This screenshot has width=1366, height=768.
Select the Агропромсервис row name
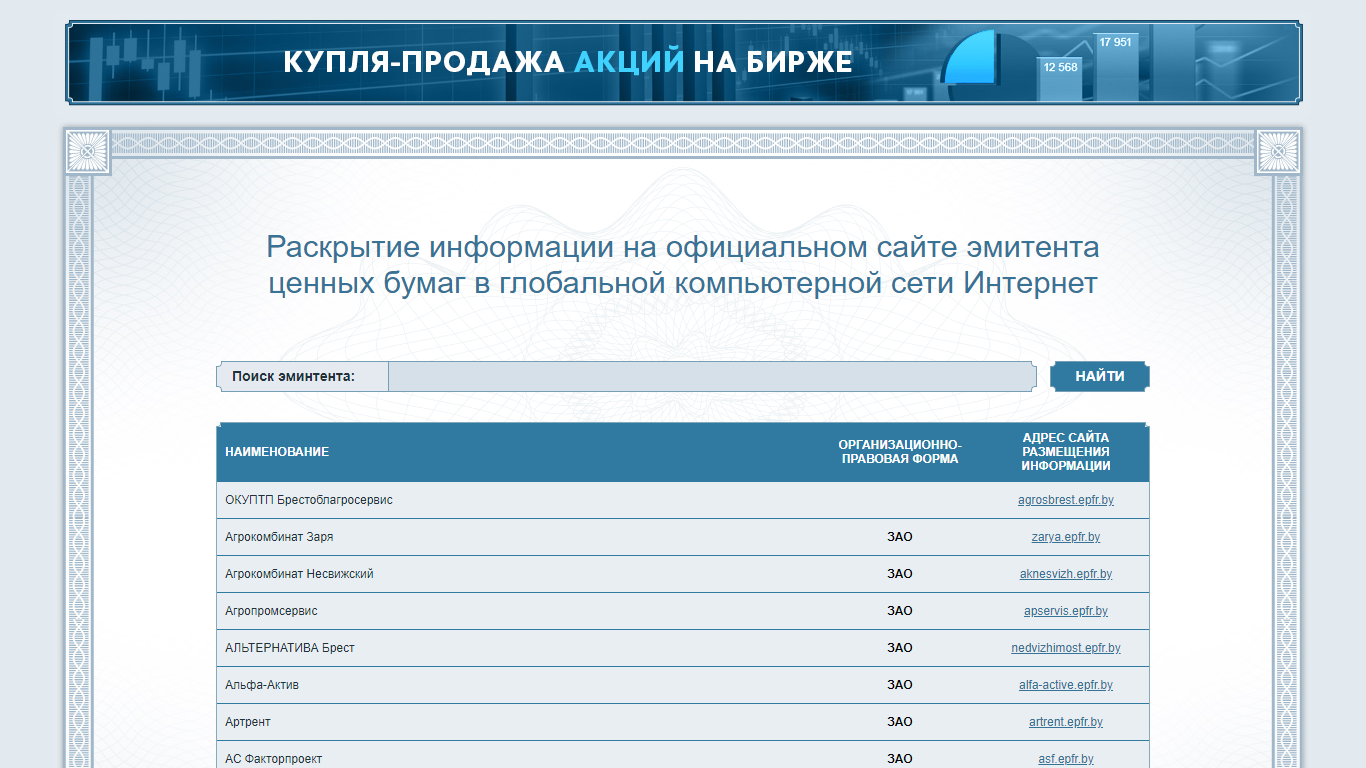click(x=271, y=611)
